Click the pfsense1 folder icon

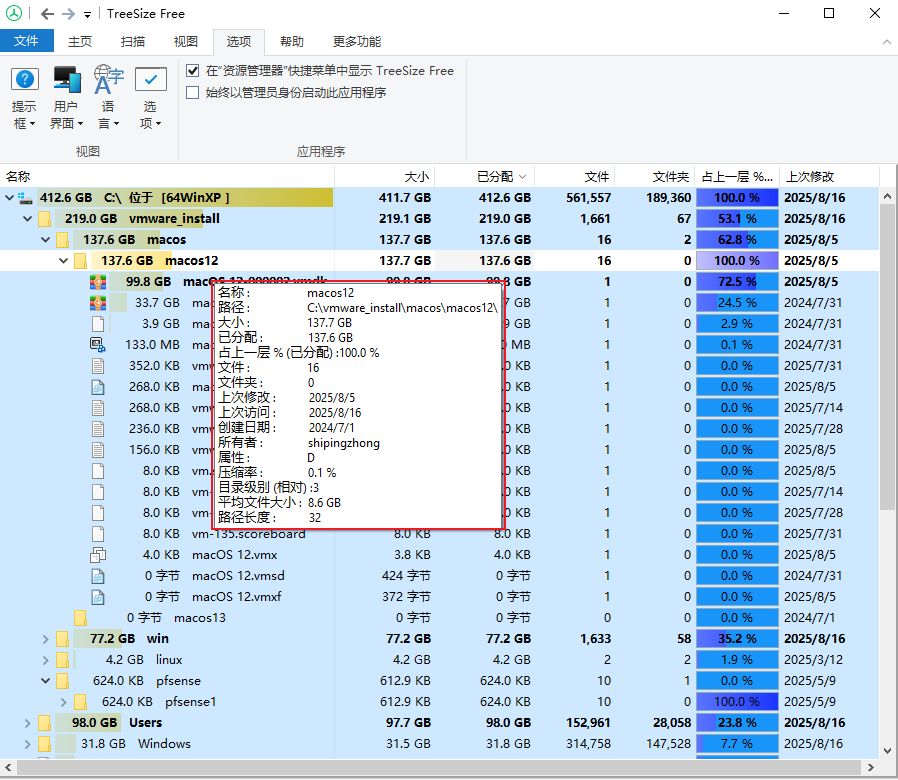81,702
